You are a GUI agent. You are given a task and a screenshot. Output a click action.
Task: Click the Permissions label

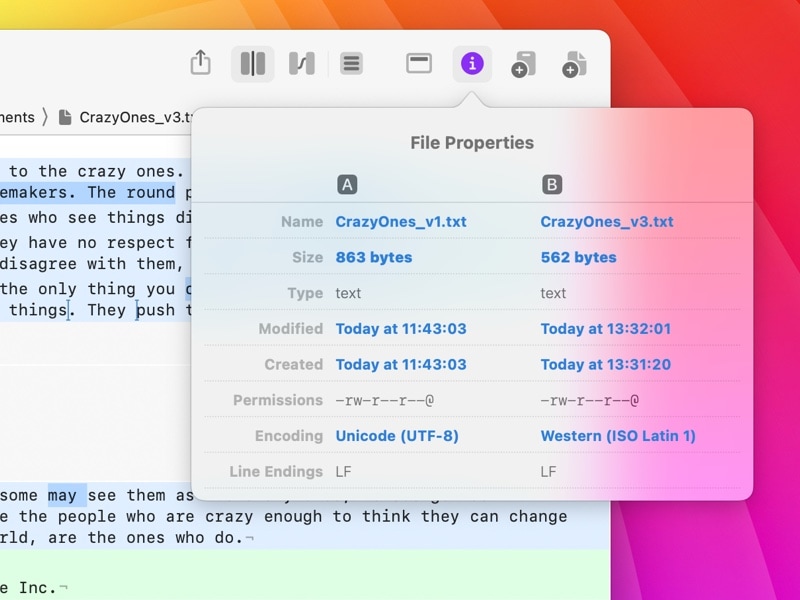coord(278,400)
